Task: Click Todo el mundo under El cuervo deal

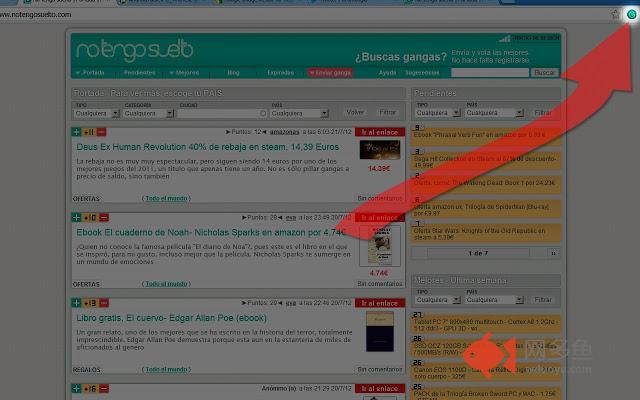Action: click(x=167, y=369)
